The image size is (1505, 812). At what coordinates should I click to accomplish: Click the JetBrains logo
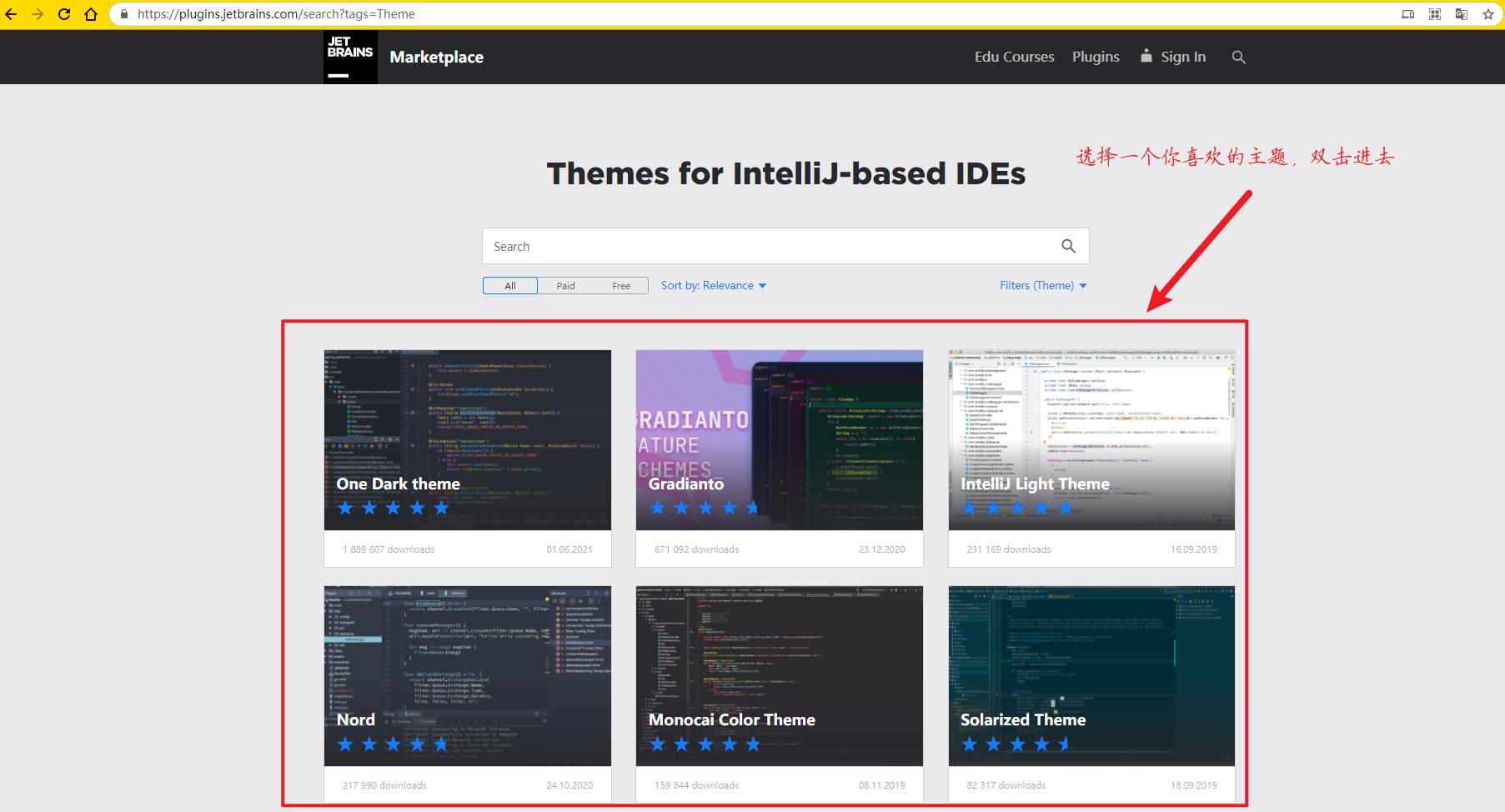pos(350,57)
